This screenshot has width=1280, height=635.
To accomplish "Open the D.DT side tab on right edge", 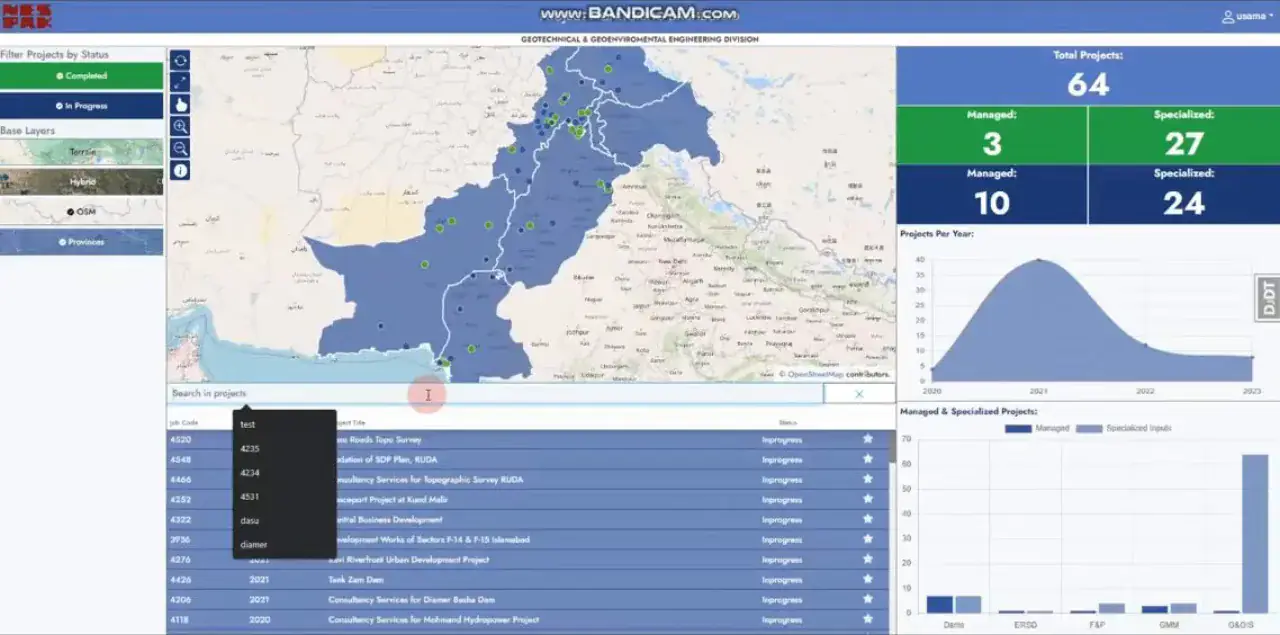I will pyautogui.click(x=1268, y=298).
